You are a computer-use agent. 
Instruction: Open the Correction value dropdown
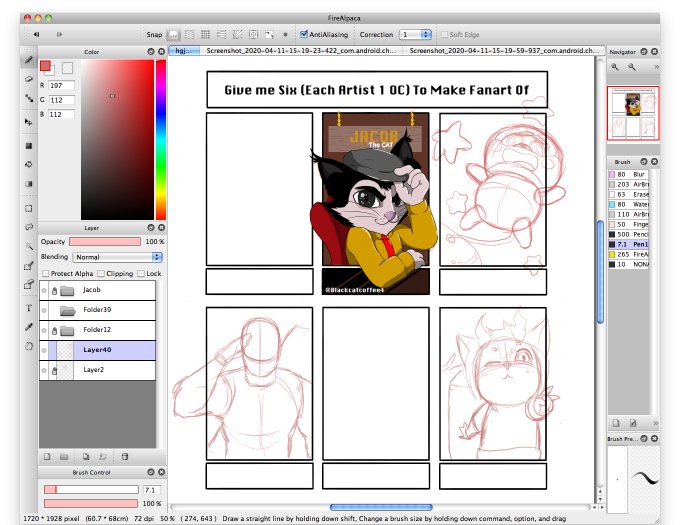coord(415,34)
